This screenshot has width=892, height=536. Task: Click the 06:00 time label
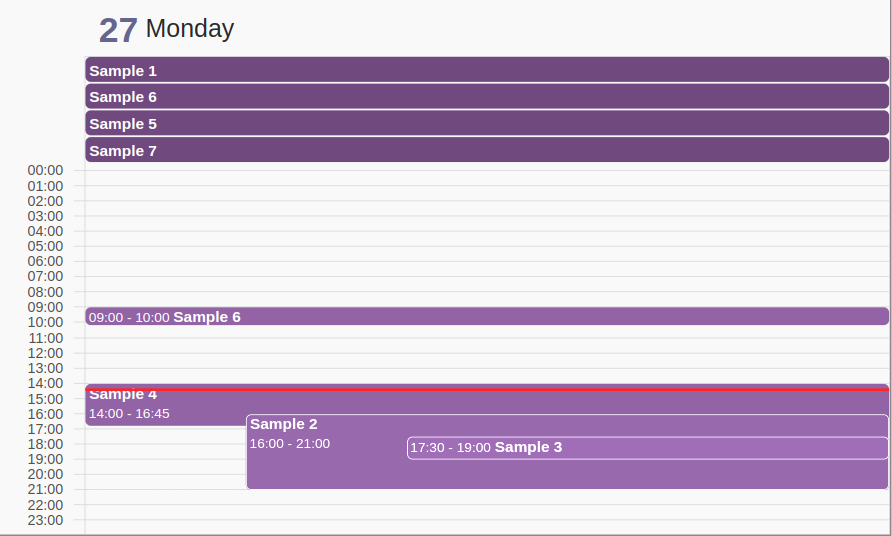pos(46,261)
